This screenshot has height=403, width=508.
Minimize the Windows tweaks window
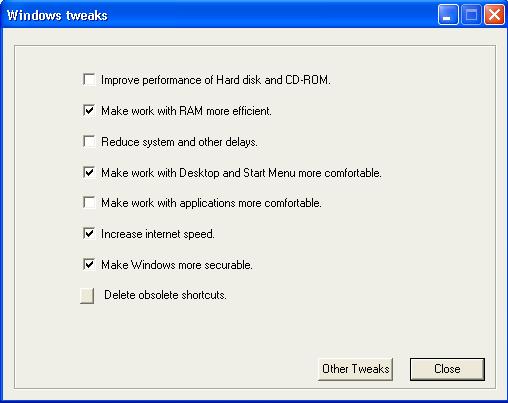pyautogui.click(x=448, y=15)
